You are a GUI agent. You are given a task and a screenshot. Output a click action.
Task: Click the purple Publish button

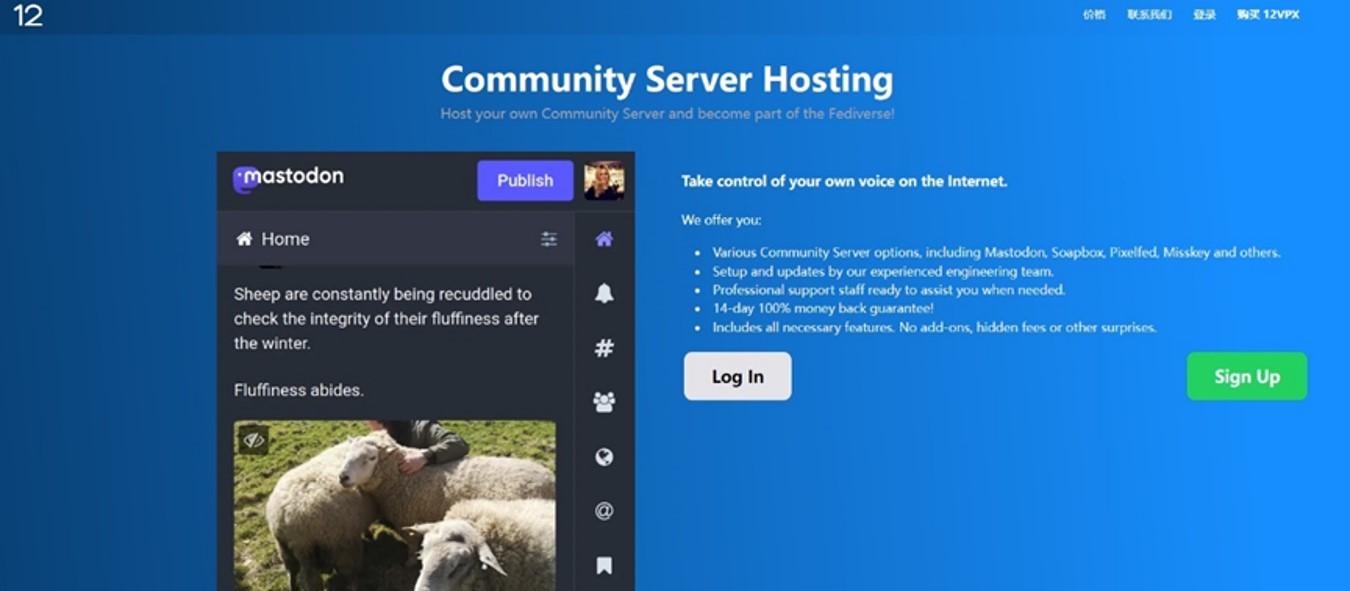pyautogui.click(x=525, y=180)
